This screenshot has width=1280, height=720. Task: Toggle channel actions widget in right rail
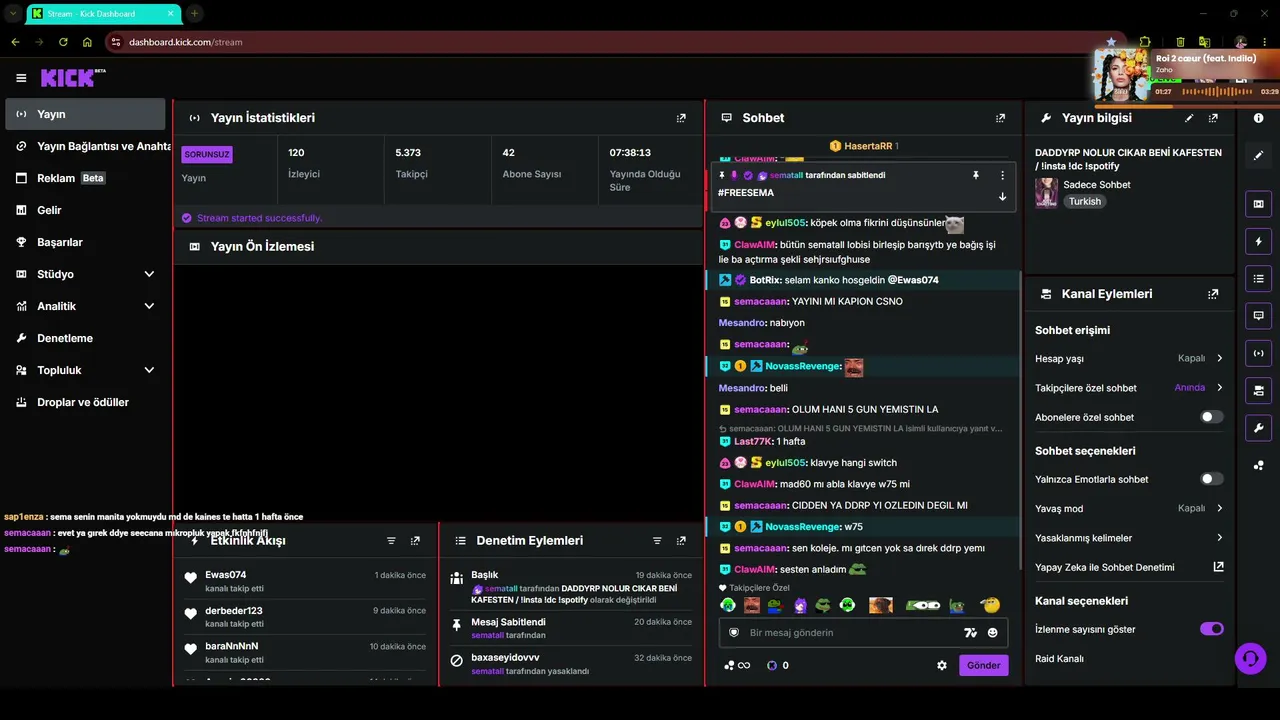pyautogui.click(x=1258, y=389)
